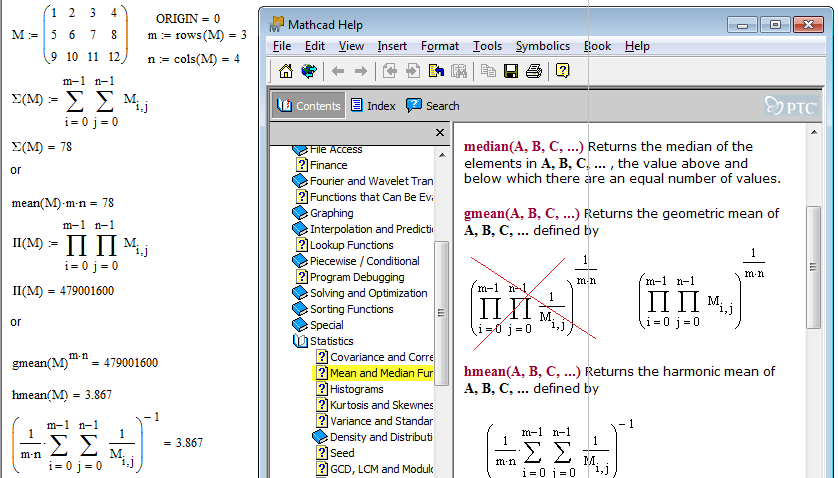This screenshot has height=478, width=838.
Task: Collapse the open Statistics book
Action: (323, 341)
